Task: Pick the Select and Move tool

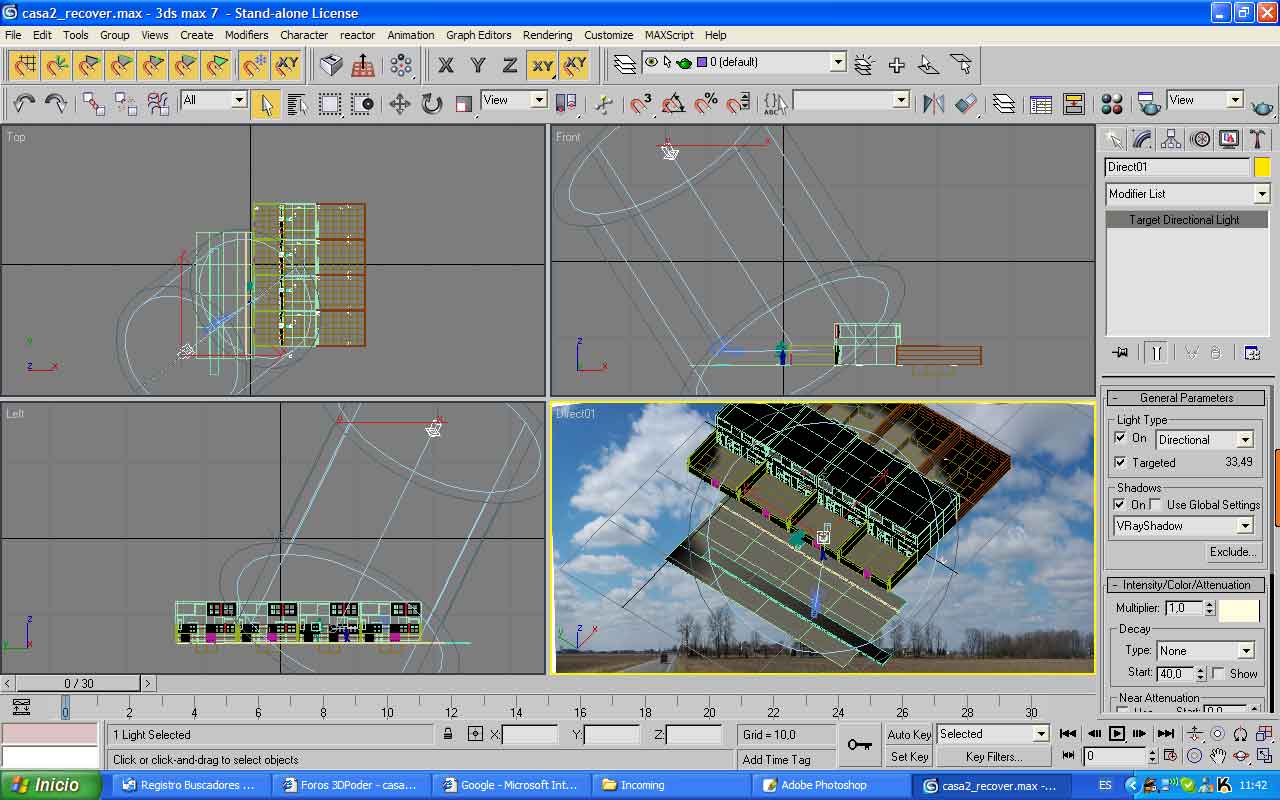Action: click(x=400, y=103)
